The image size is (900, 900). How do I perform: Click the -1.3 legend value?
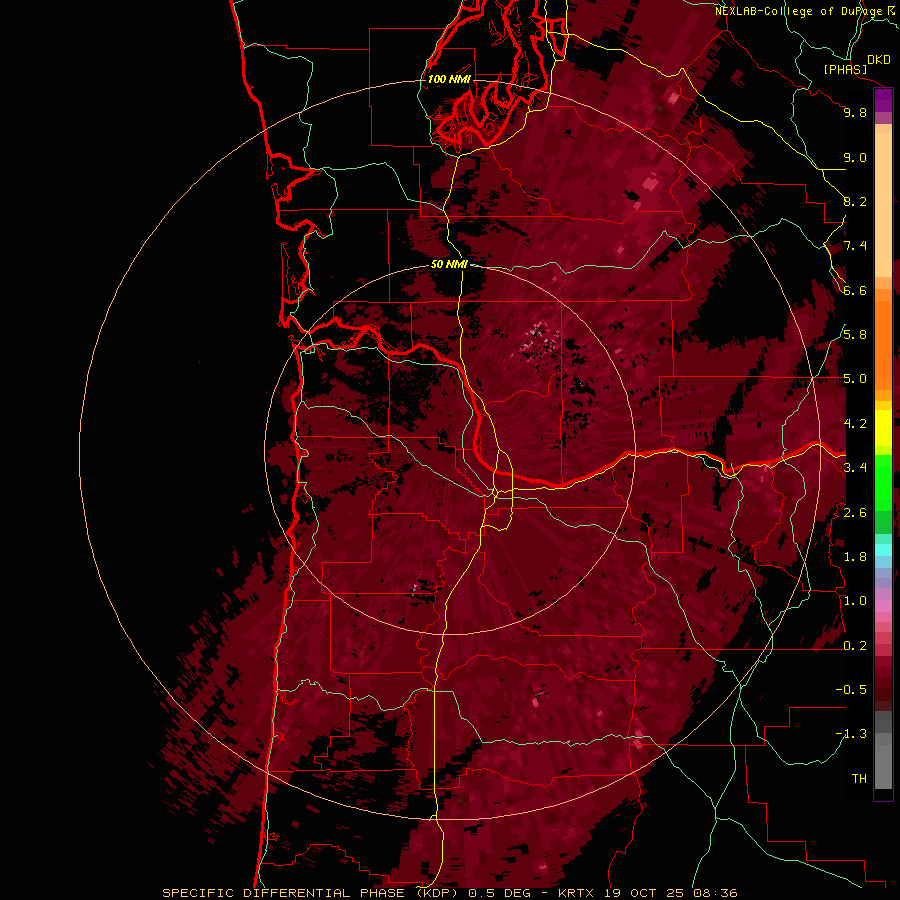[x=851, y=734]
